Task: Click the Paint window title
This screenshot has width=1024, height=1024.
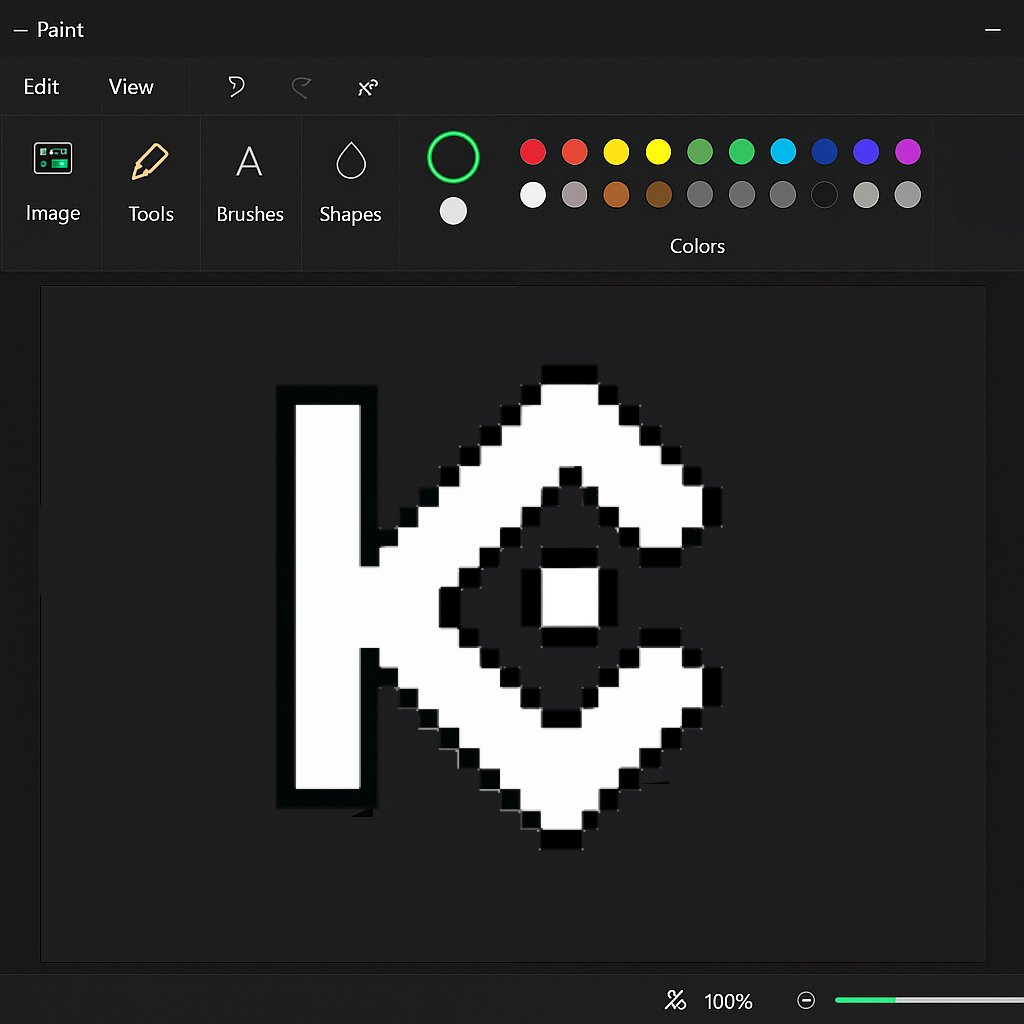Action: (60, 29)
